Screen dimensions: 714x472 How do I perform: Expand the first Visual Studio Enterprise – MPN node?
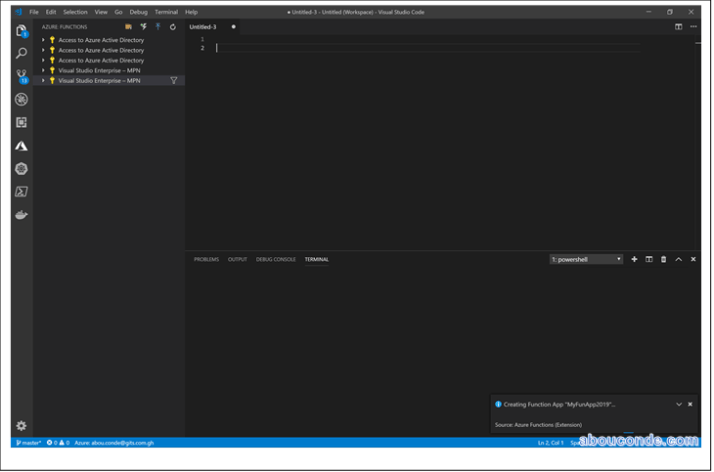(43, 70)
